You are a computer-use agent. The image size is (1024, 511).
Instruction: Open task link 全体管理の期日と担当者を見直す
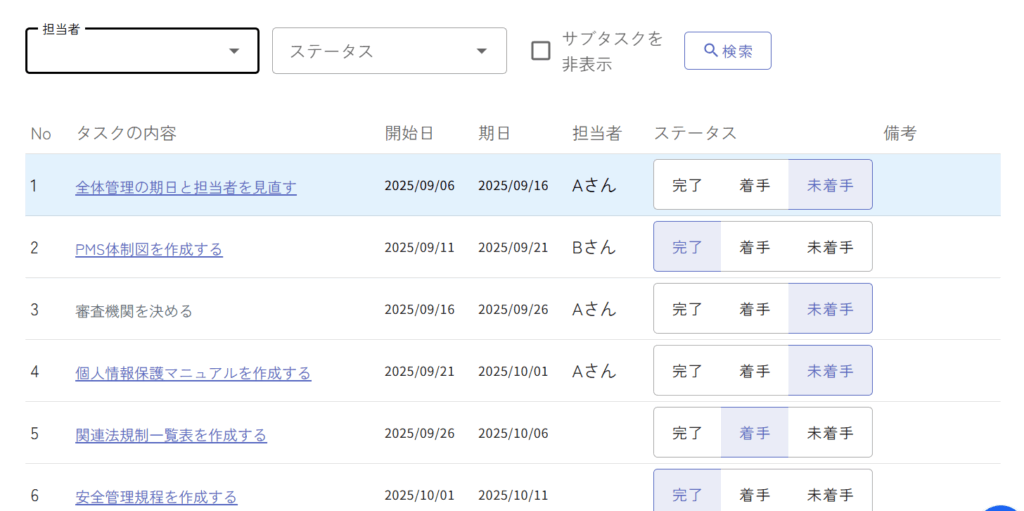(185, 188)
